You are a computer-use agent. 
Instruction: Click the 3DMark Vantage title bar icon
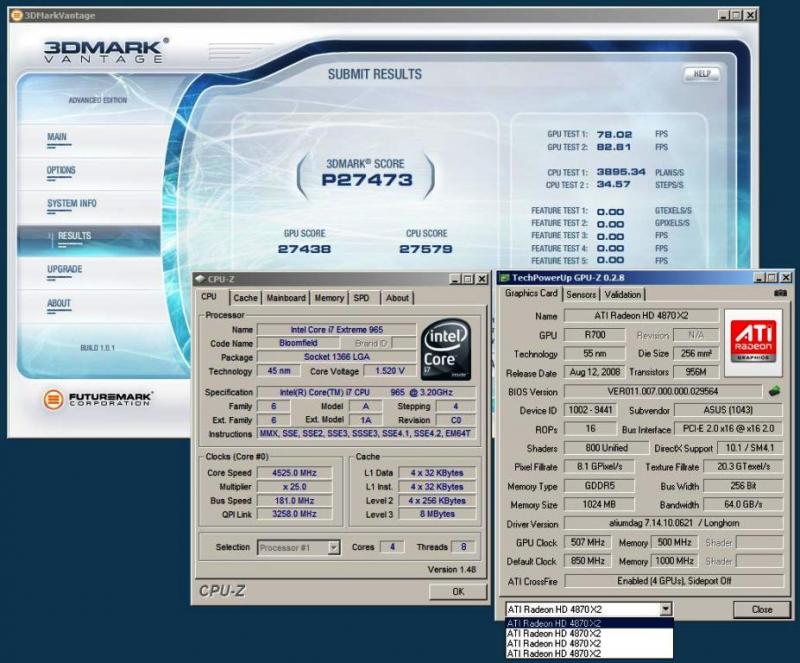pyautogui.click(x=16, y=15)
